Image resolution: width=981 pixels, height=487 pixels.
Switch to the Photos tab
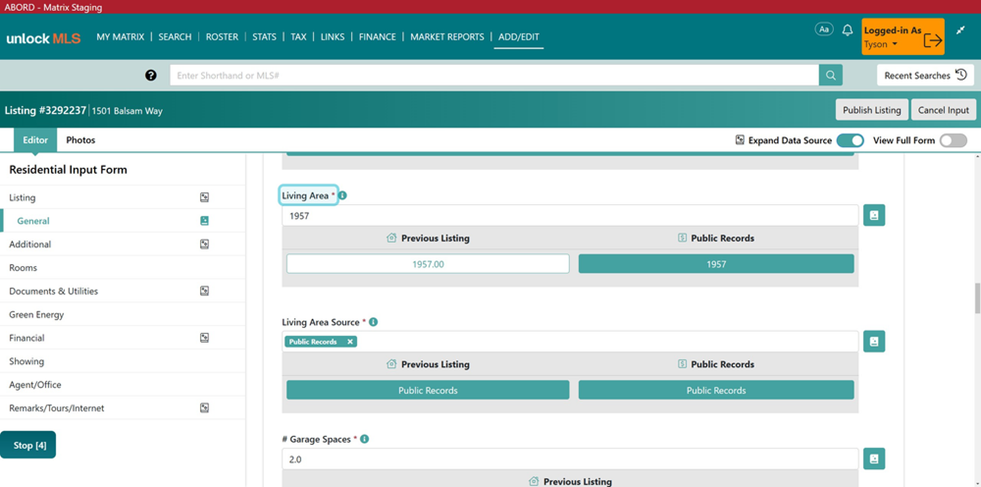click(81, 140)
